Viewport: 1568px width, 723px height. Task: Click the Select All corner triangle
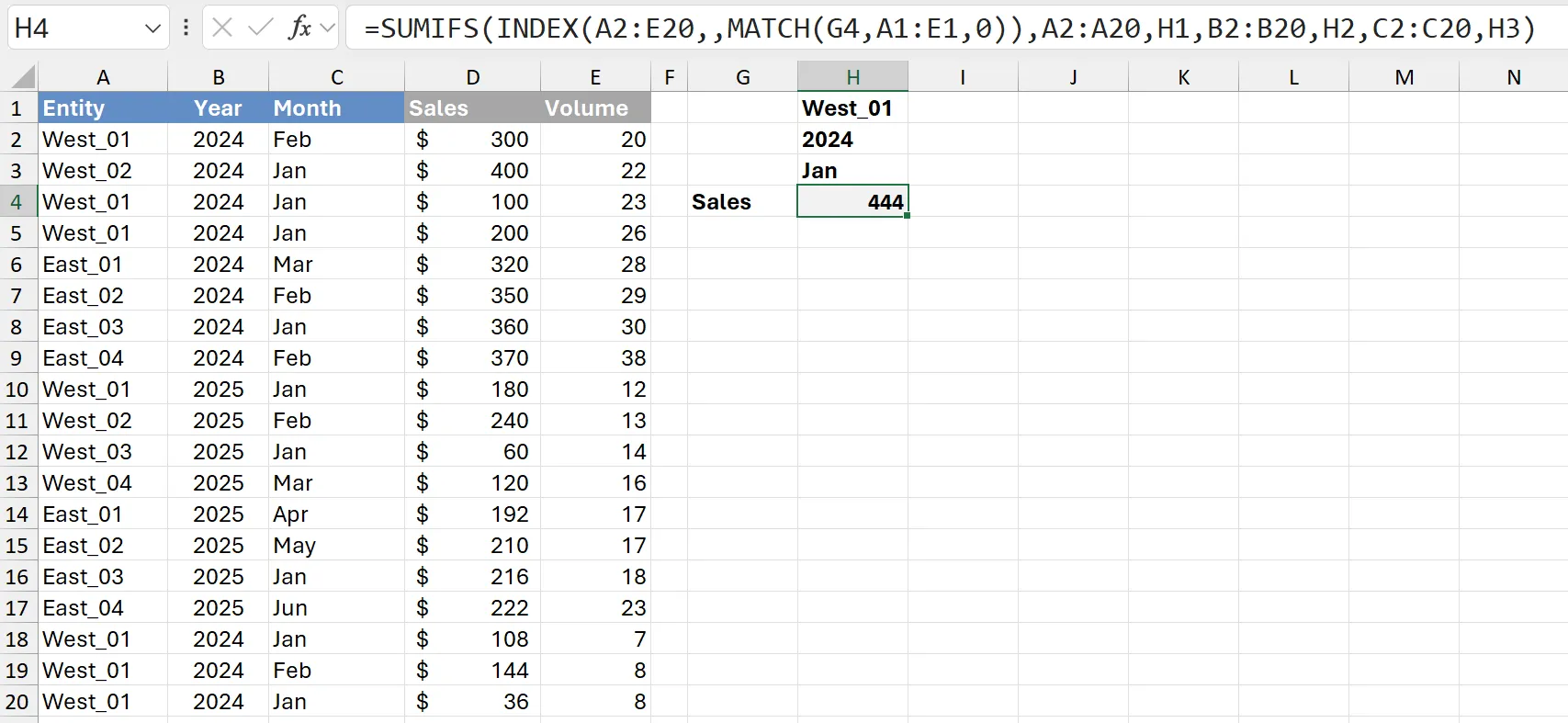[x=21, y=77]
